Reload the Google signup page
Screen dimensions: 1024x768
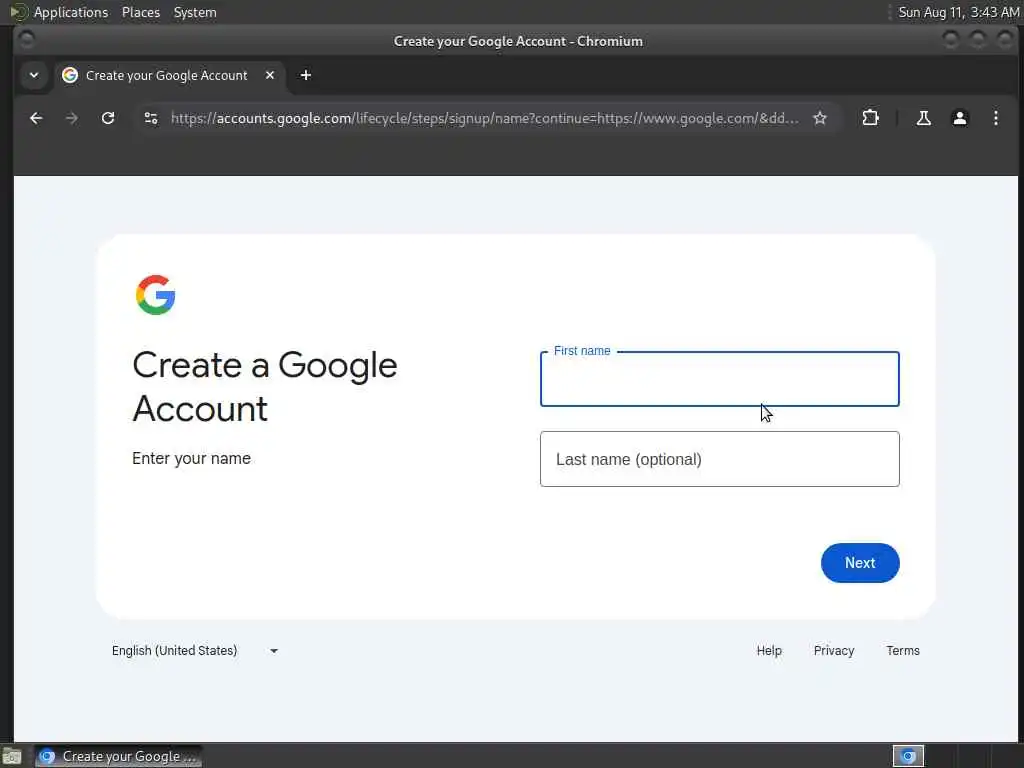pyautogui.click(x=108, y=118)
